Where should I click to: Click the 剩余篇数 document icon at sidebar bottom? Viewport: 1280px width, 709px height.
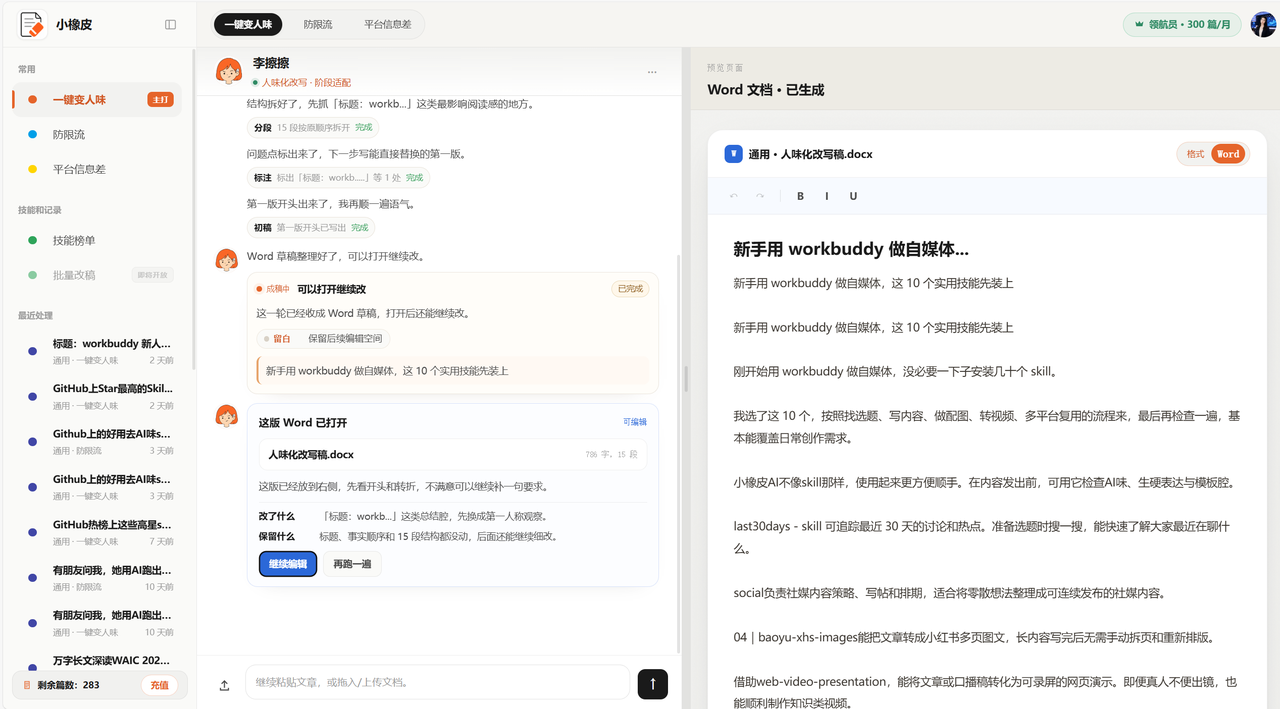pyautogui.click(x=27, y=685)
